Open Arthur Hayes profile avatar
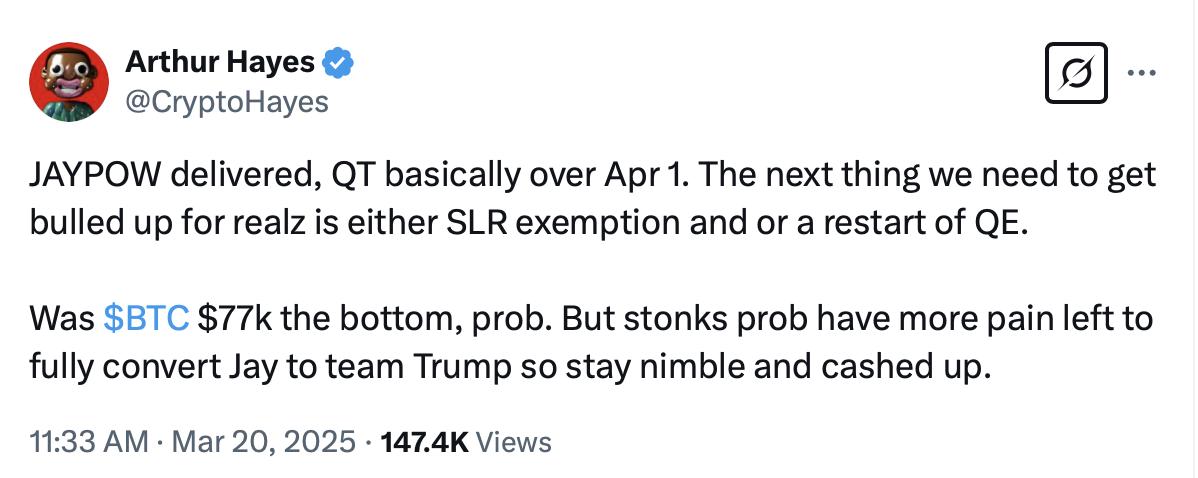Image resolution: width=1198 pixels, height=478 pixels. click(x=69, y=81)
